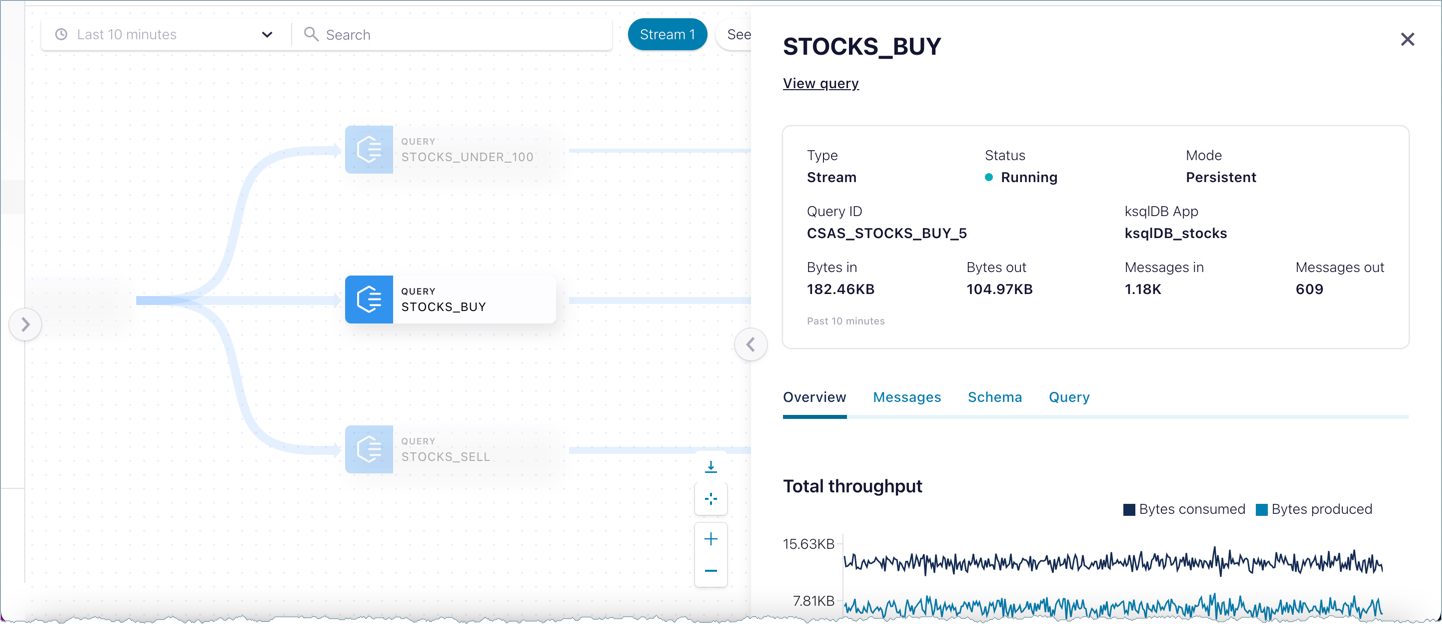Click the download icon above zoom controls
This screenshot has height=624, width=1442.
(711, 467)
